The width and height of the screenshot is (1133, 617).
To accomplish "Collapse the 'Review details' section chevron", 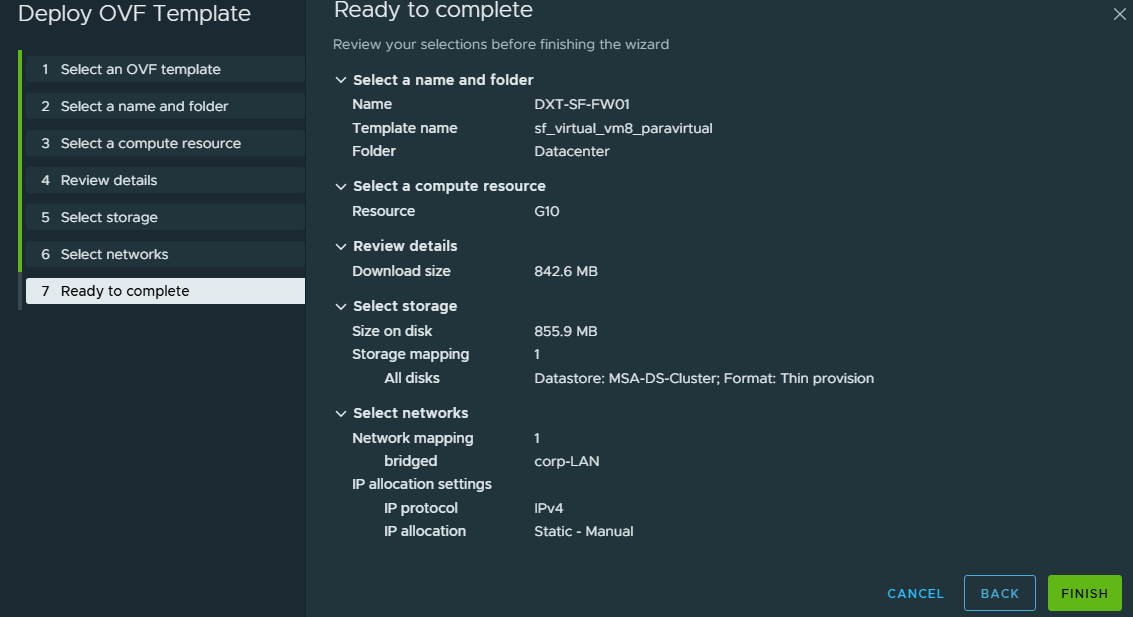I will [341, 246].
